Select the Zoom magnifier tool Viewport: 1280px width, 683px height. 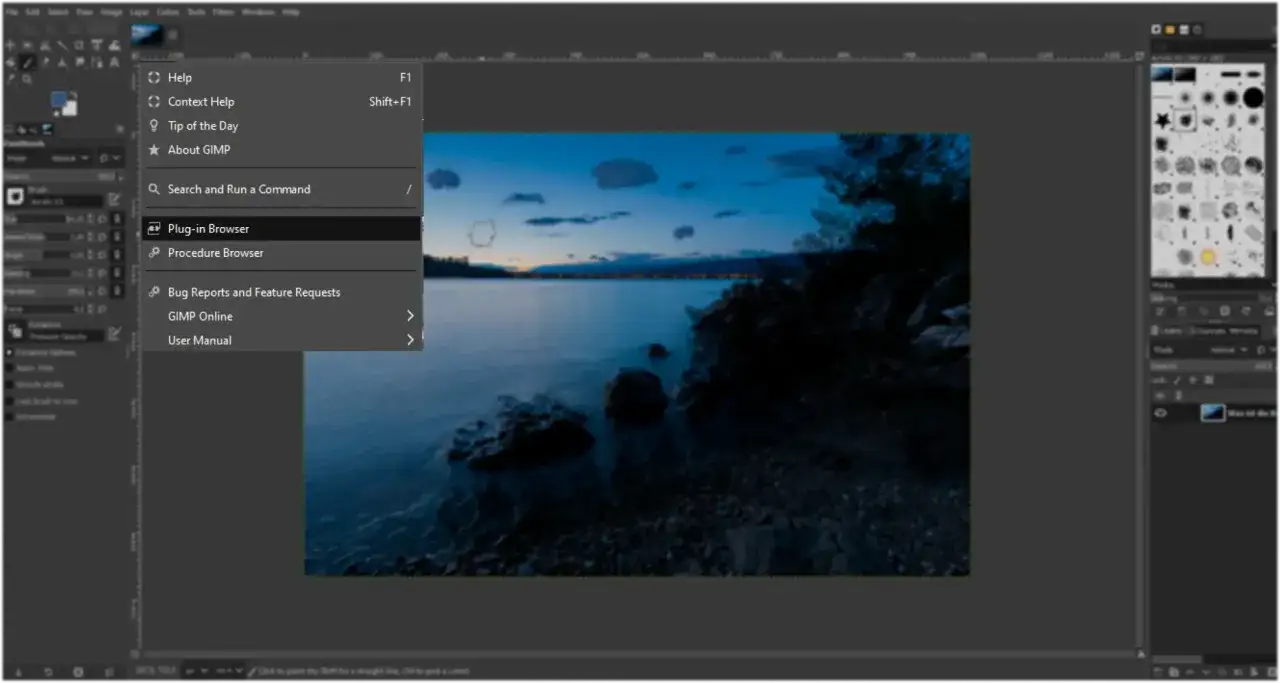[x=27, y=79]
